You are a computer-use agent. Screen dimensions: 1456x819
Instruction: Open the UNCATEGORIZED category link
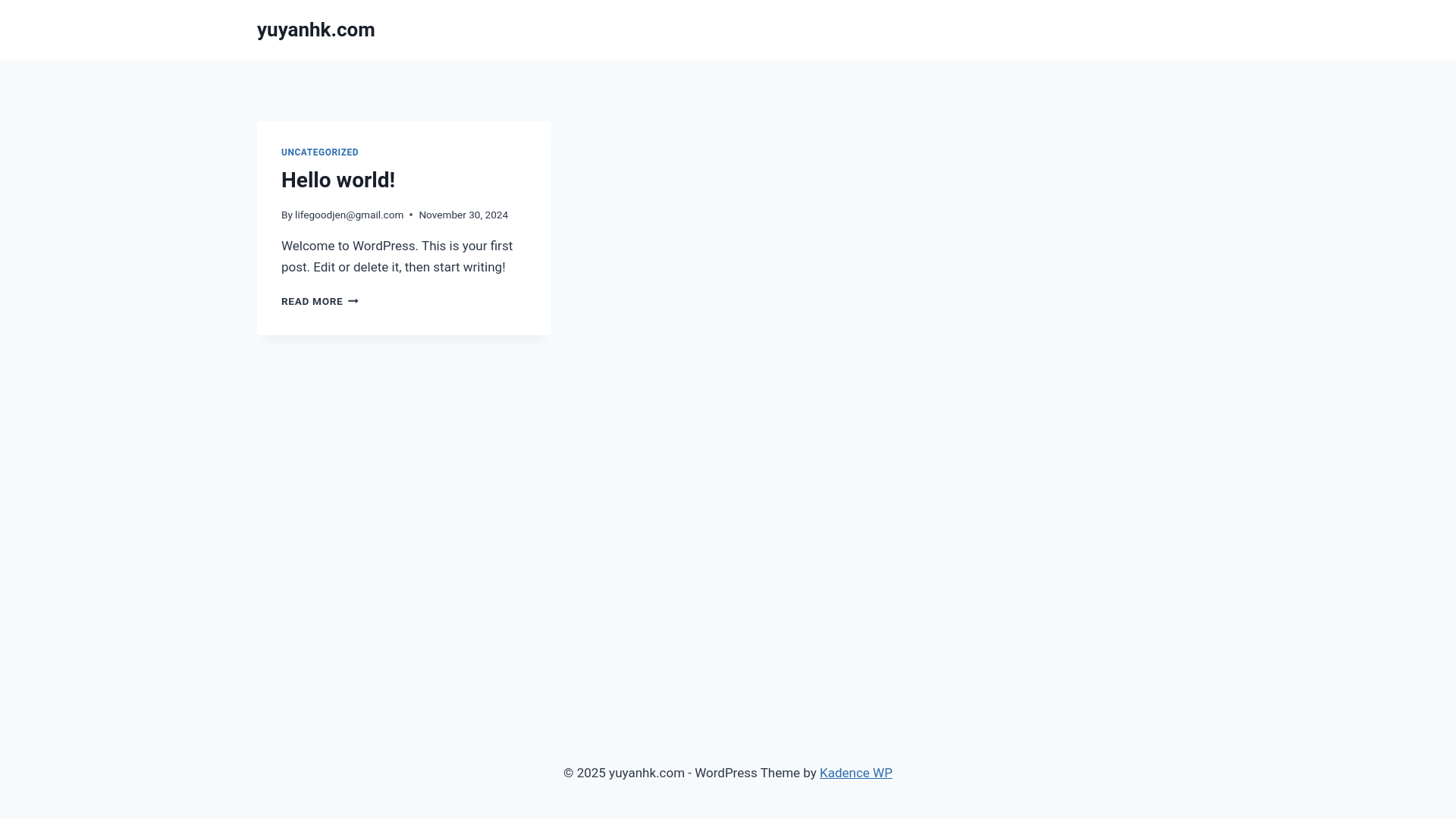click(320, 152)
